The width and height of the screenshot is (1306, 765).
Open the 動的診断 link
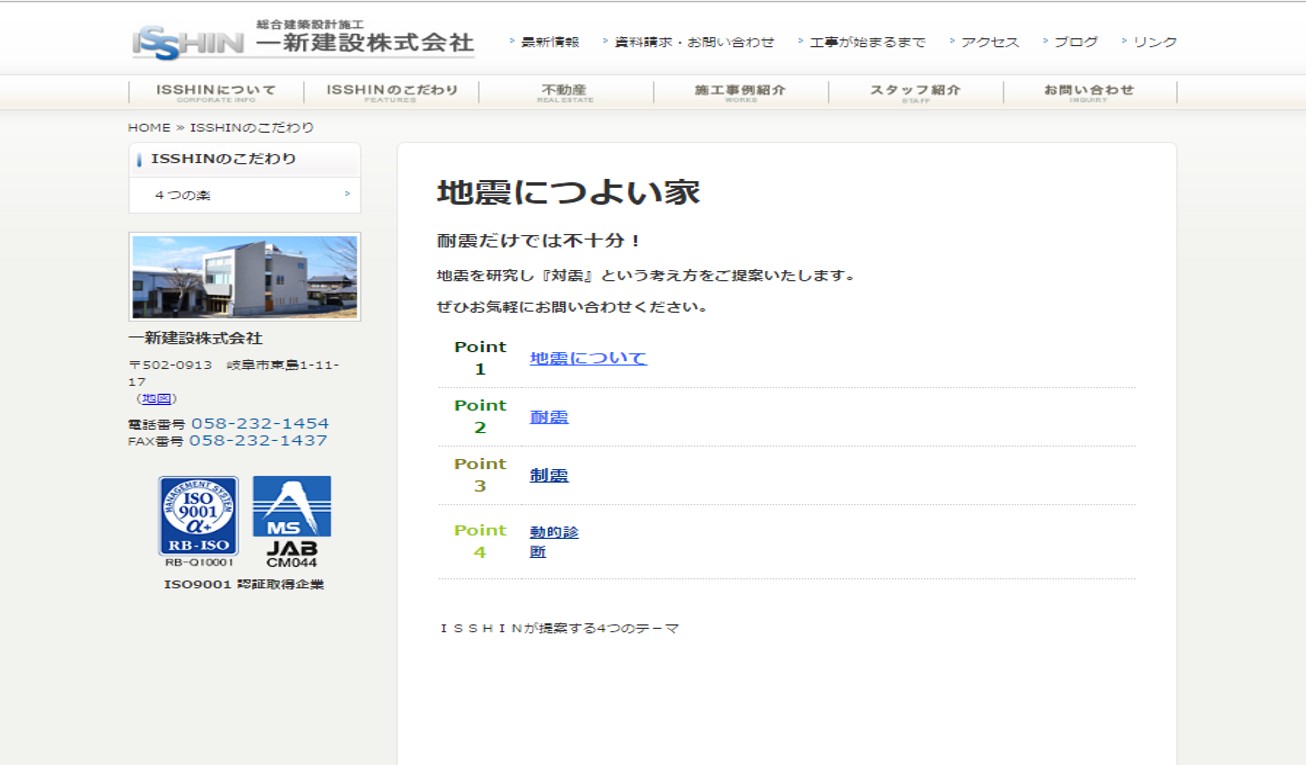point(554,542)
